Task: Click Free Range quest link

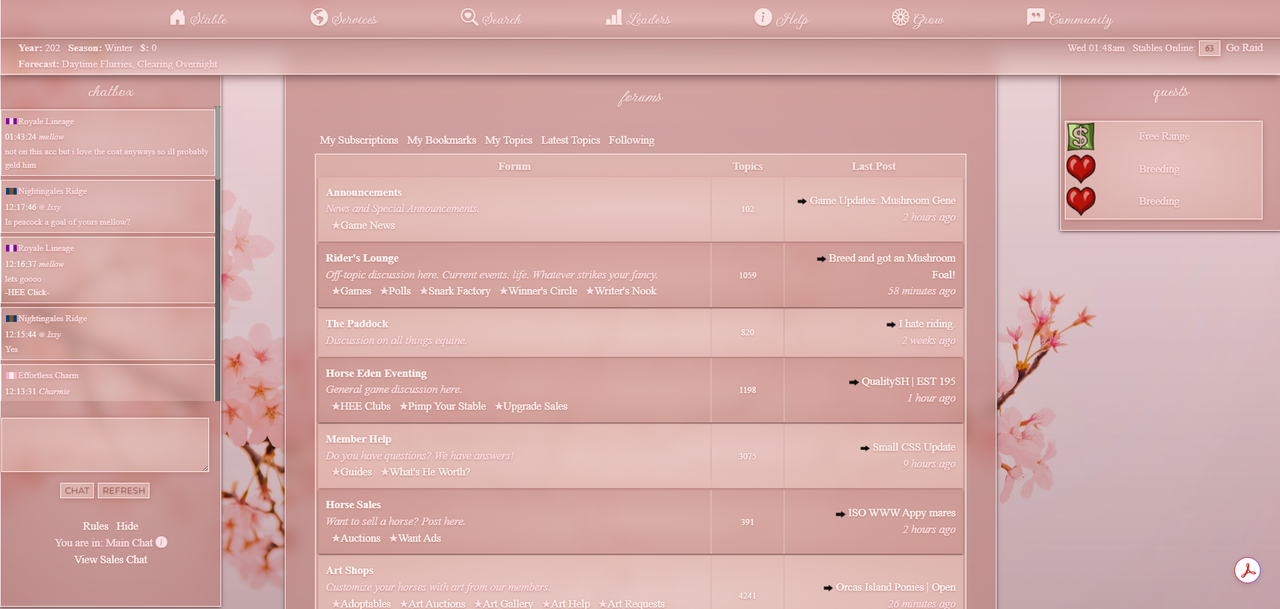Action: (1164, 136)
